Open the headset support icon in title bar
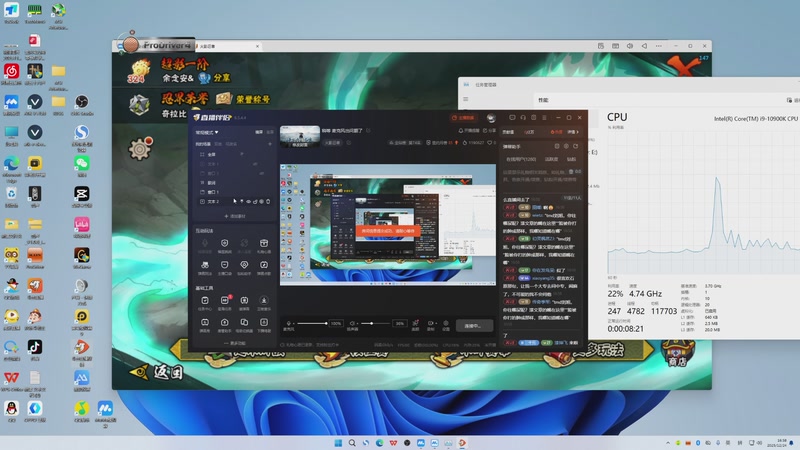Screen dimensions: 800x450 point(523,117)
